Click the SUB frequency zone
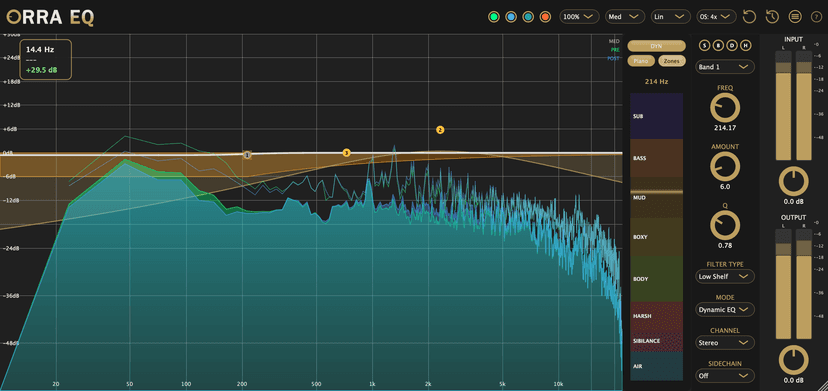Viewport: 828px width, 391px height. [x=656, y=116]
